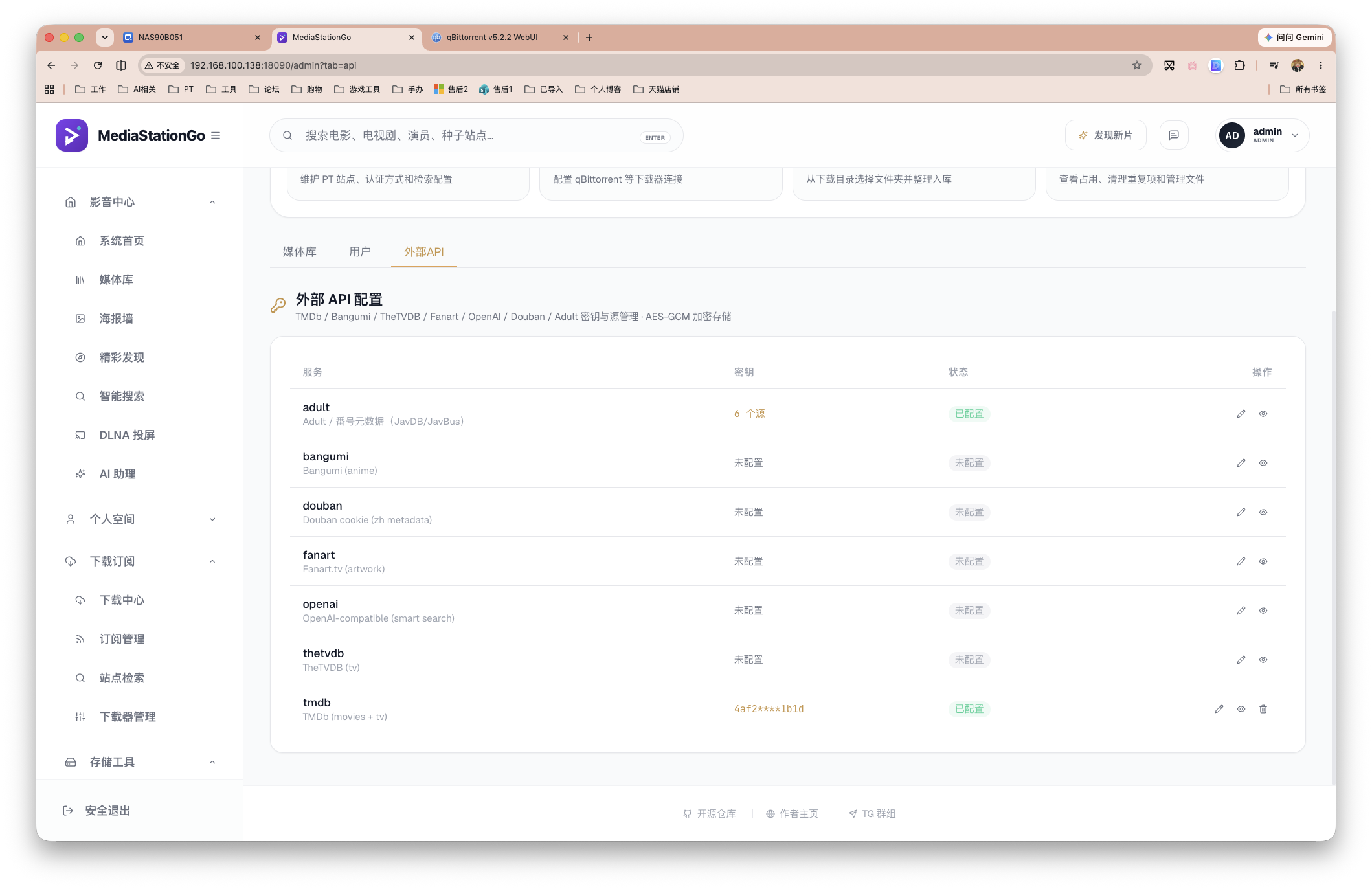Click the MediaStationGo logo icon
1372x889 pixels.
pos(72,135)
